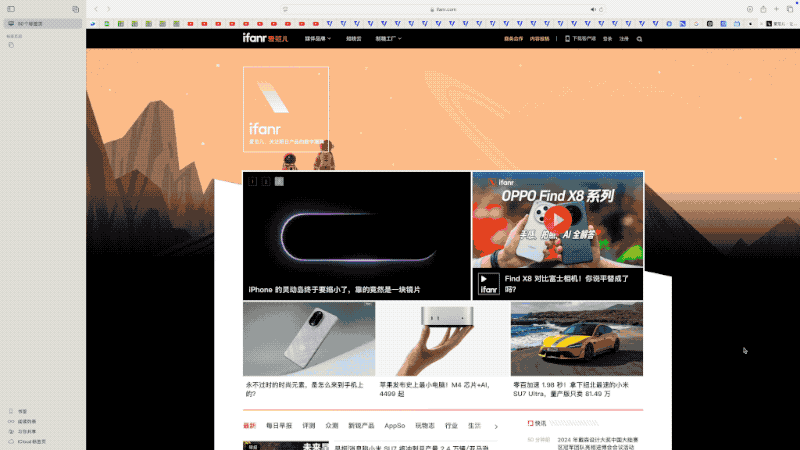Show the tab overview grid
The width and height of the screenshot is (800, 450).
788,9
